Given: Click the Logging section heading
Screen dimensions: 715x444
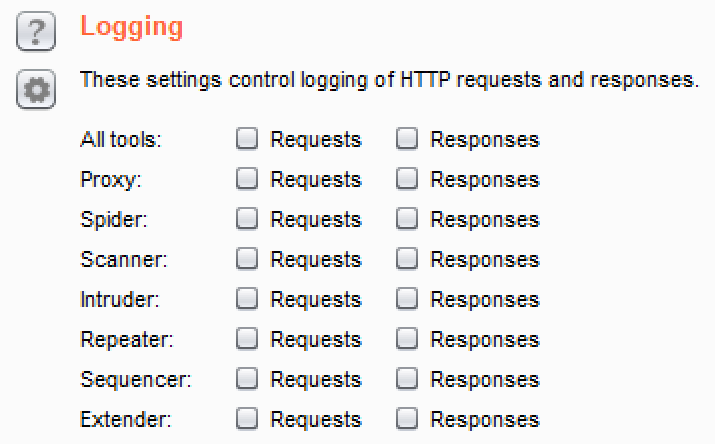Looking at the screenshot, I should 132,27.
